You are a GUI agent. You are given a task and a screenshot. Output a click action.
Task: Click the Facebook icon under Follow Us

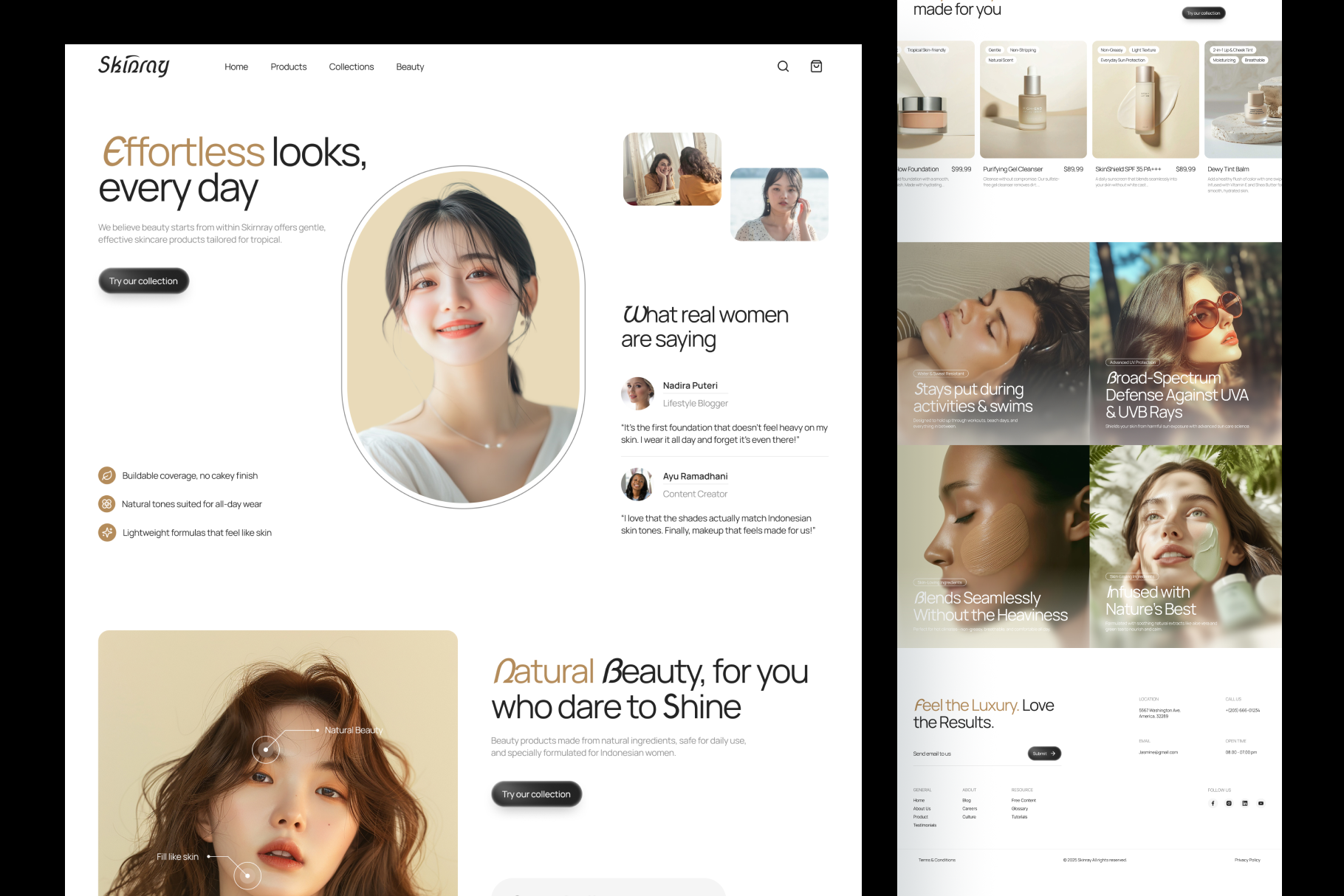1213,803
